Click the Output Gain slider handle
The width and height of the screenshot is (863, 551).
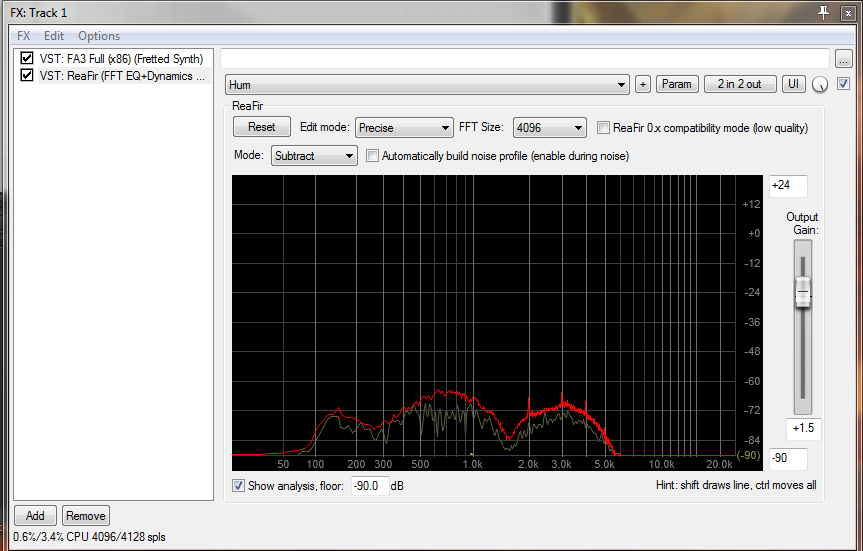[x=803, y=292]
